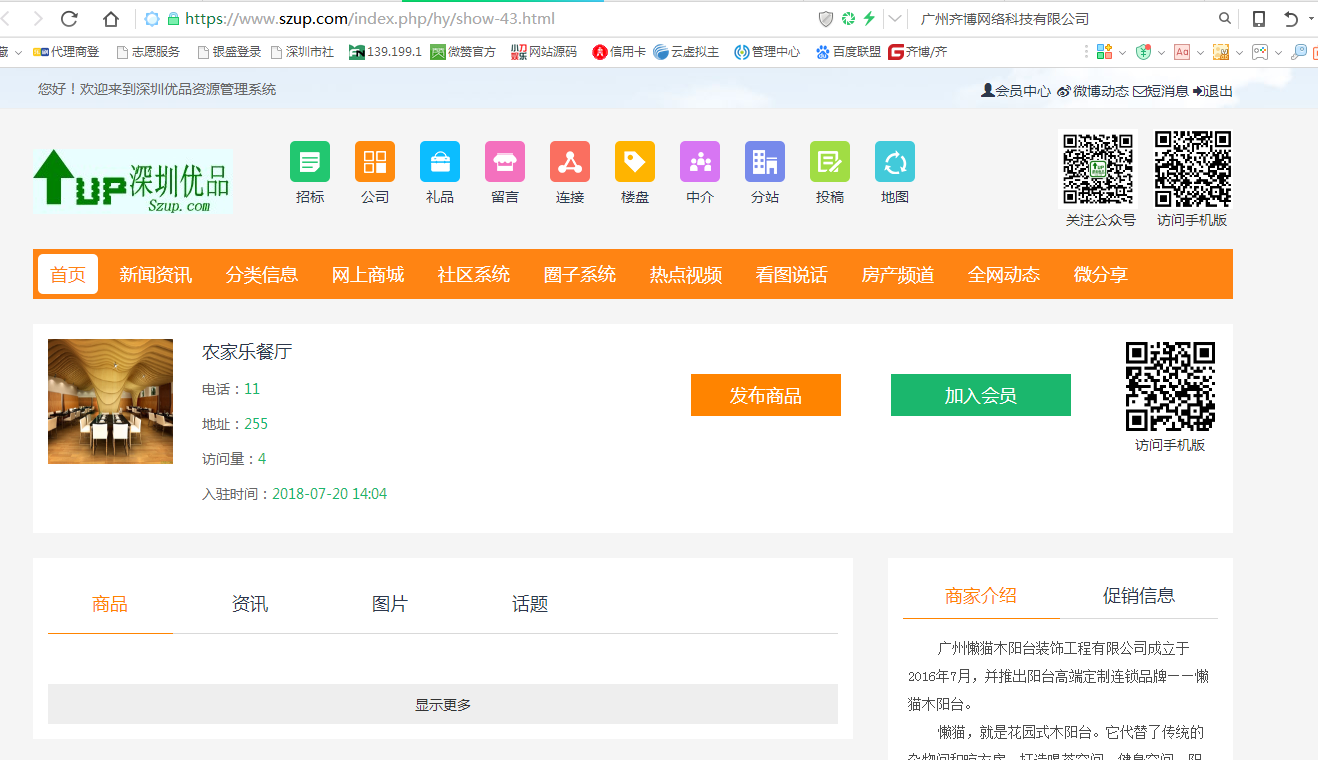
Task: Click the 楼盘 yellow tag icon
Action: pos(635,162)
